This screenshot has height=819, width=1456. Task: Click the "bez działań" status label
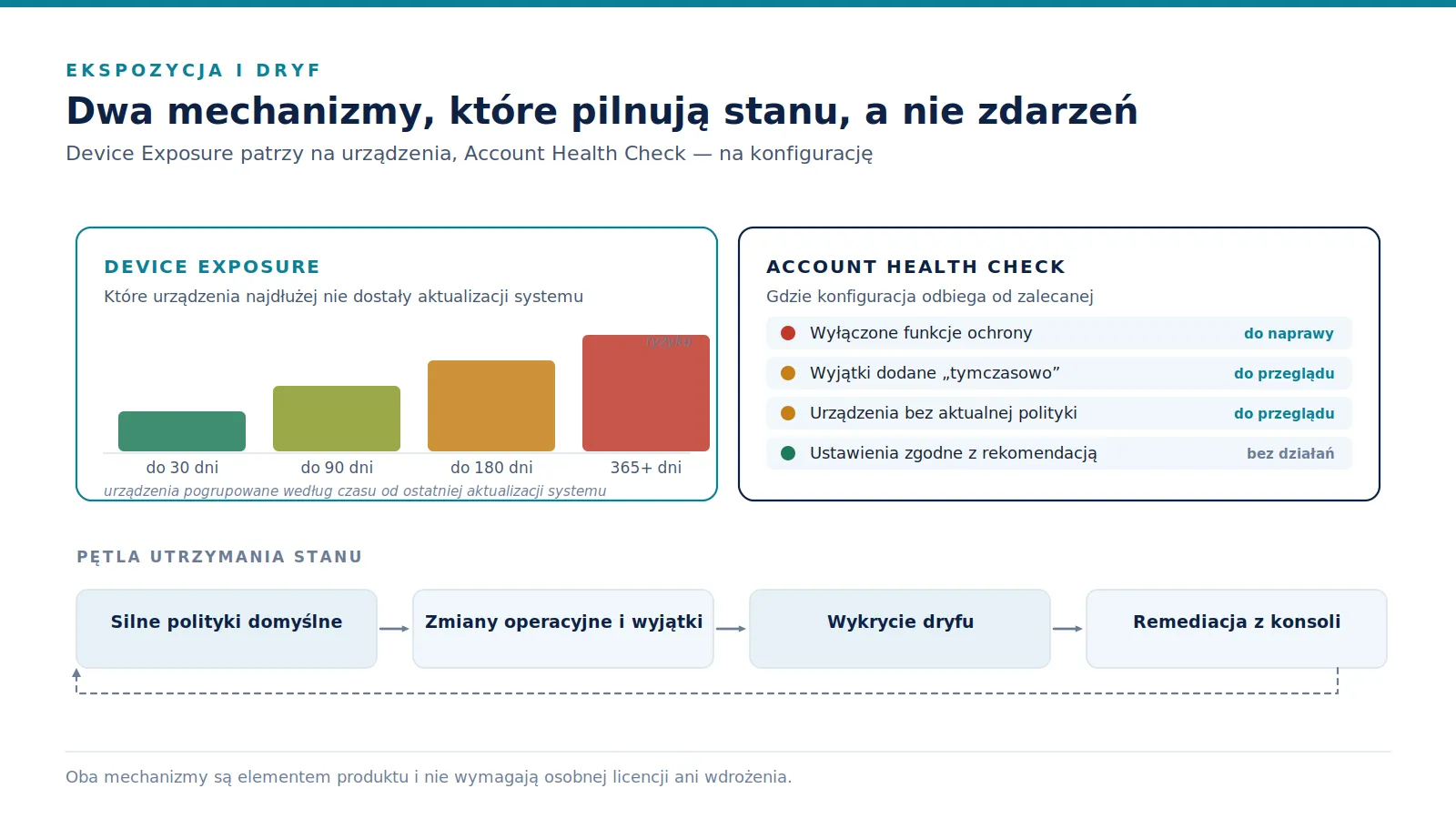coord(1290,453)
